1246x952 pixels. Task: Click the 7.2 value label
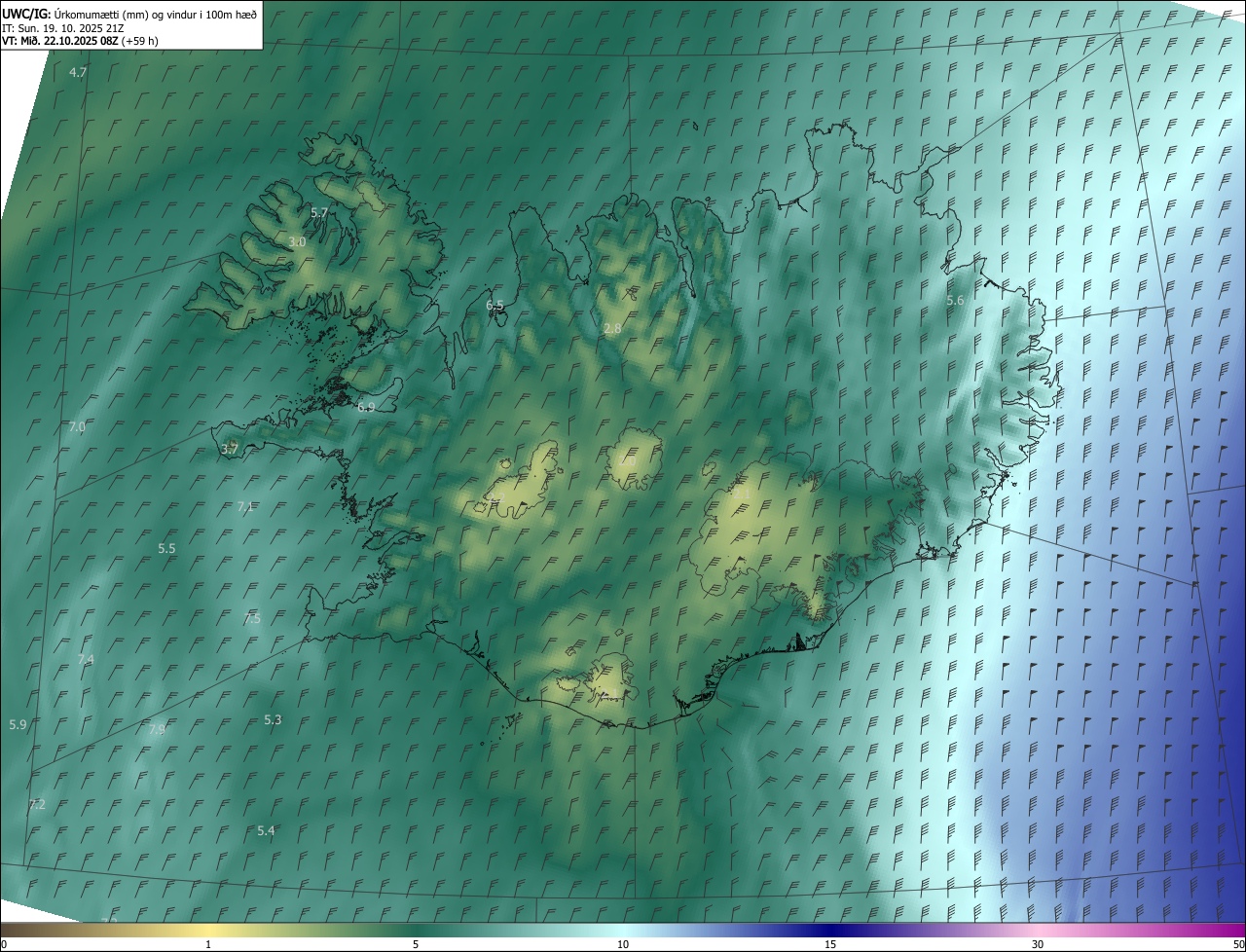click(x=37, y=805)
